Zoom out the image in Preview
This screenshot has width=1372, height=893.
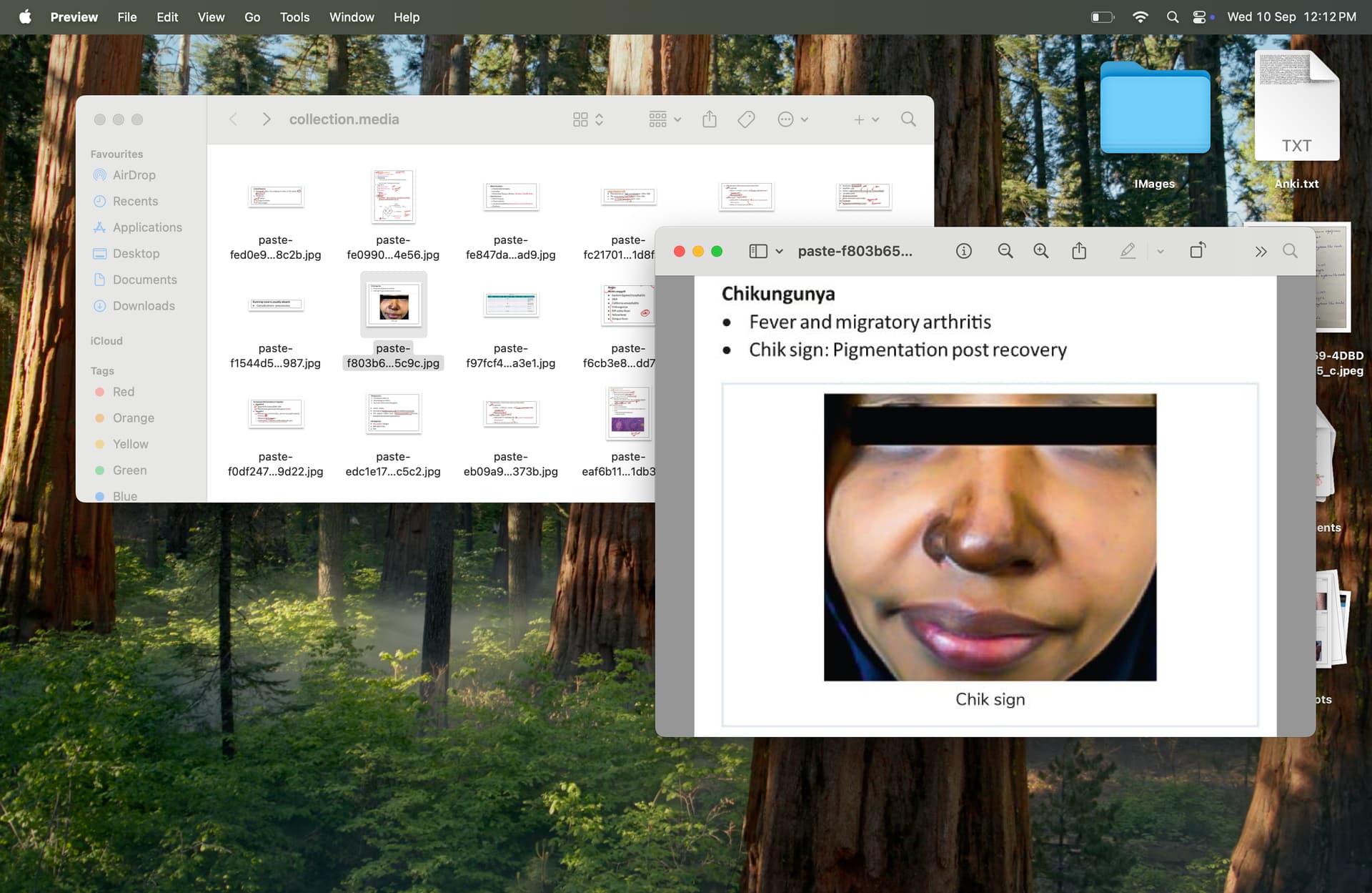1005,251
